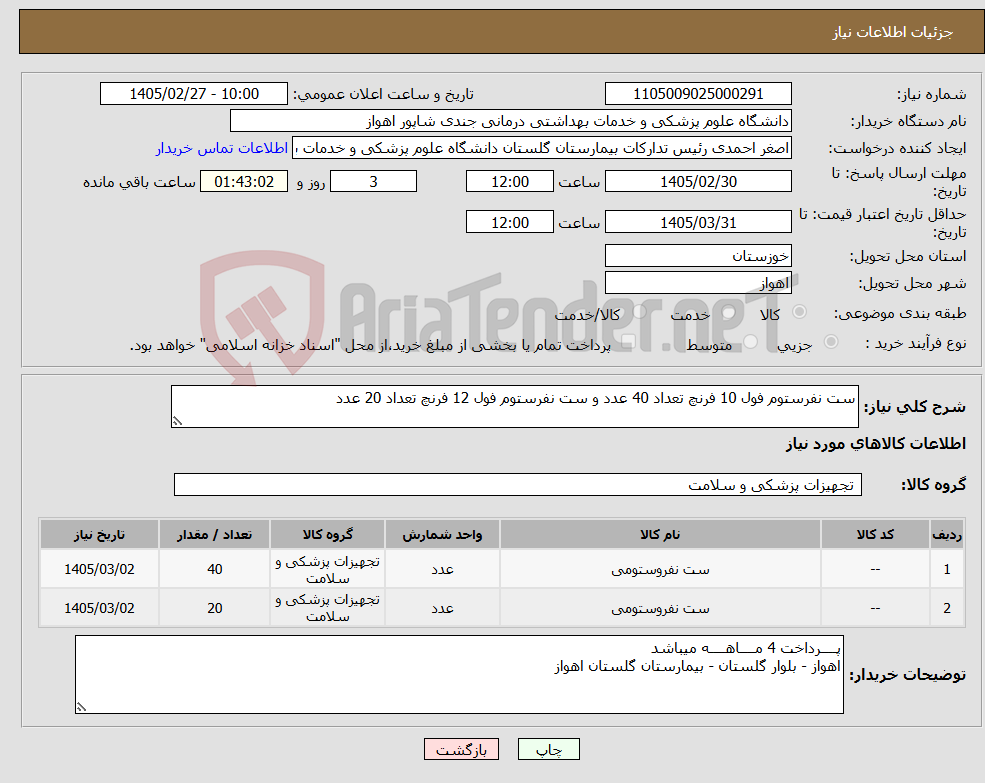Click ست نفروستومی in row 2
985x783 pixels.
point(660,608)
